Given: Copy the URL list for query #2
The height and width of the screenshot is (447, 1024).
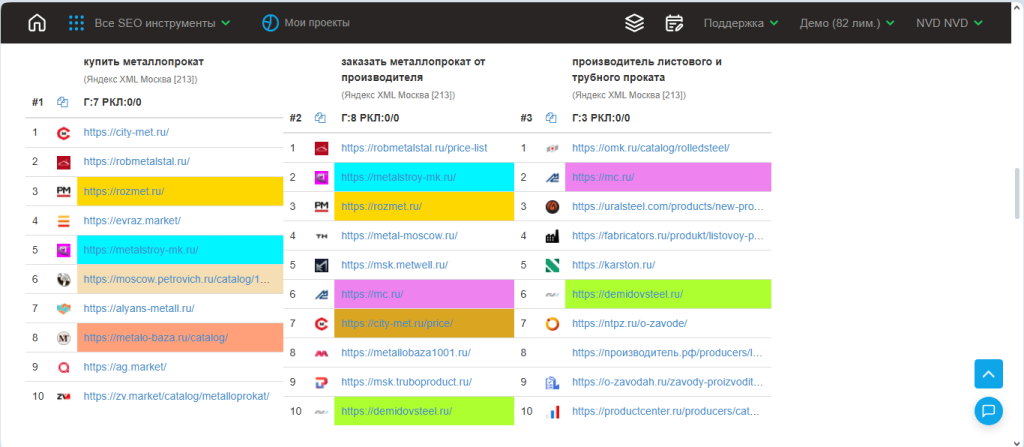Looking at the screenshot, I should click(321, 118).
